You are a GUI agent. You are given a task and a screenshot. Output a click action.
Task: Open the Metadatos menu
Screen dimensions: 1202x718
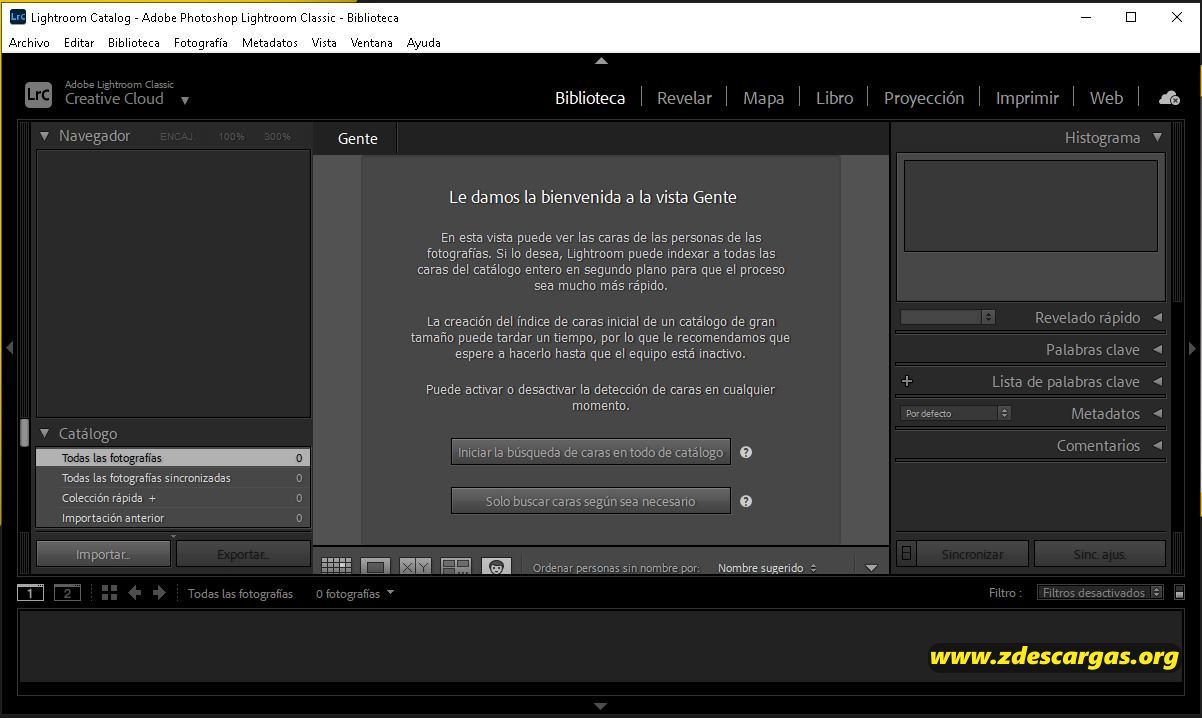pos(270,43)
